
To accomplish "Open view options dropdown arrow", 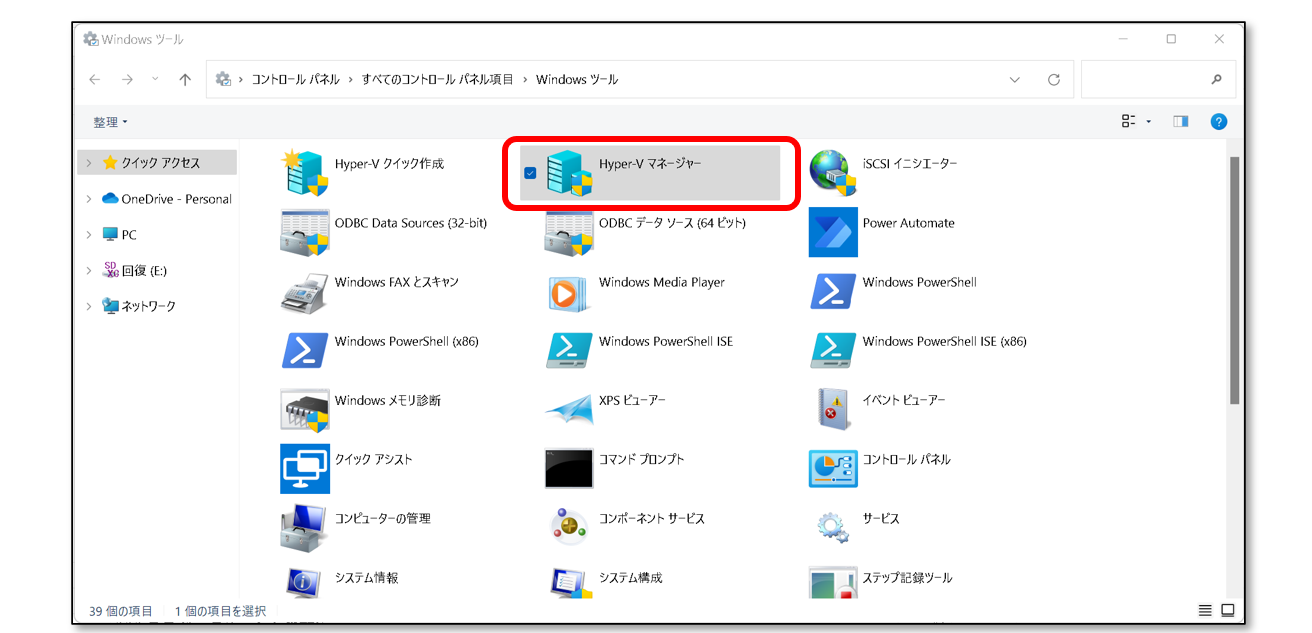I will point(1149,122).
